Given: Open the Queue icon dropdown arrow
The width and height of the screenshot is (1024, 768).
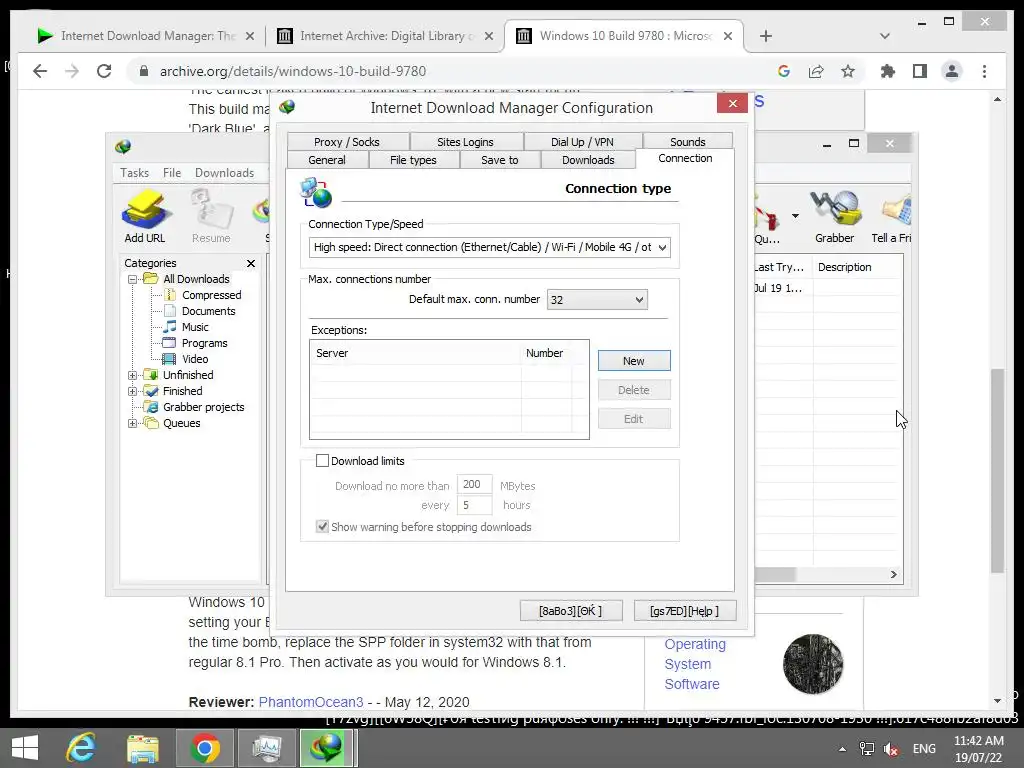Looking at the screenshot, I should [795, 216].
